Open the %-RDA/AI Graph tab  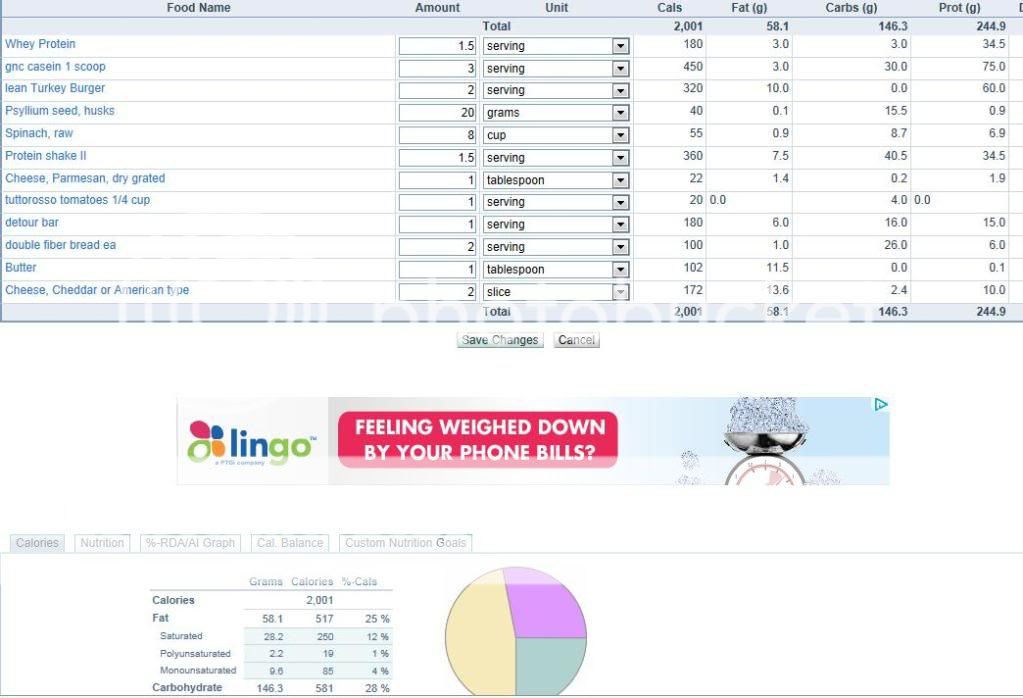(x=190, y=543)
